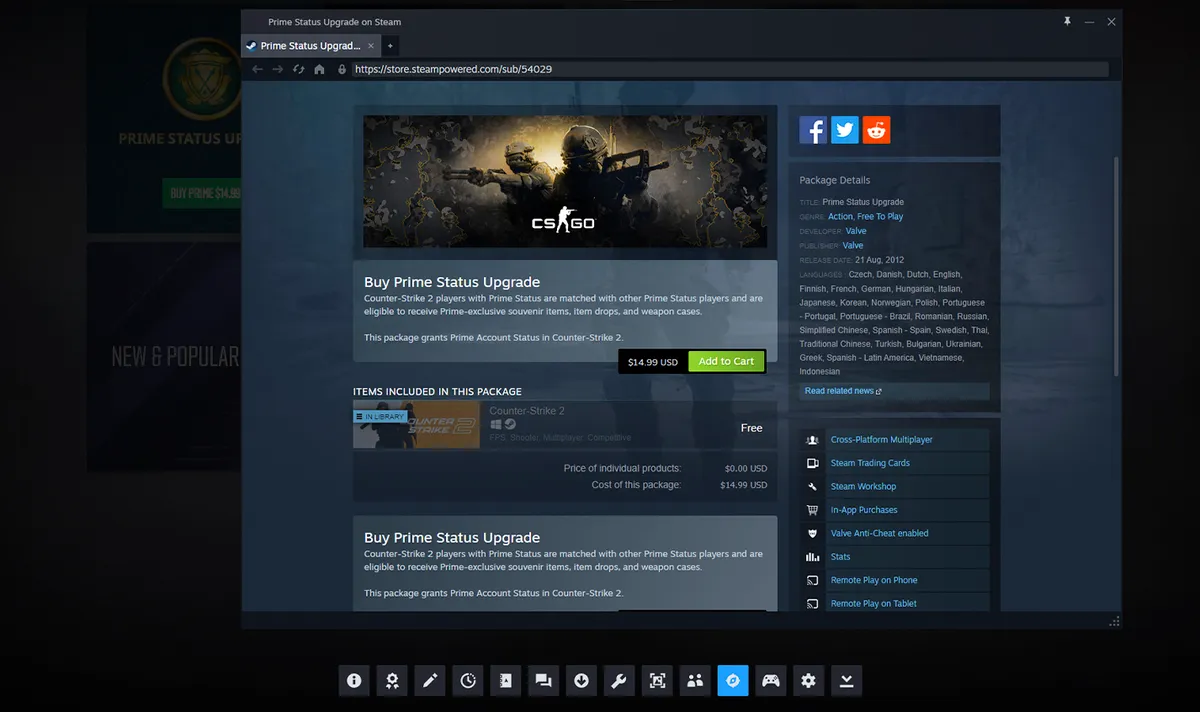The height and width of the screenshot is (712, 1200).
Task: Click the Valve Anti-Cheat shield icon
Action: [813, 534]
